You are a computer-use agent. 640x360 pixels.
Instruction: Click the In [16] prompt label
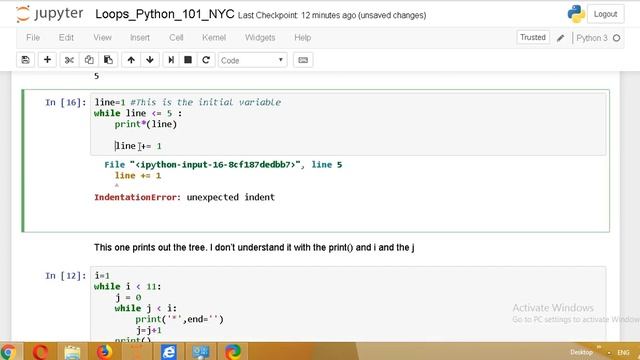66,102
